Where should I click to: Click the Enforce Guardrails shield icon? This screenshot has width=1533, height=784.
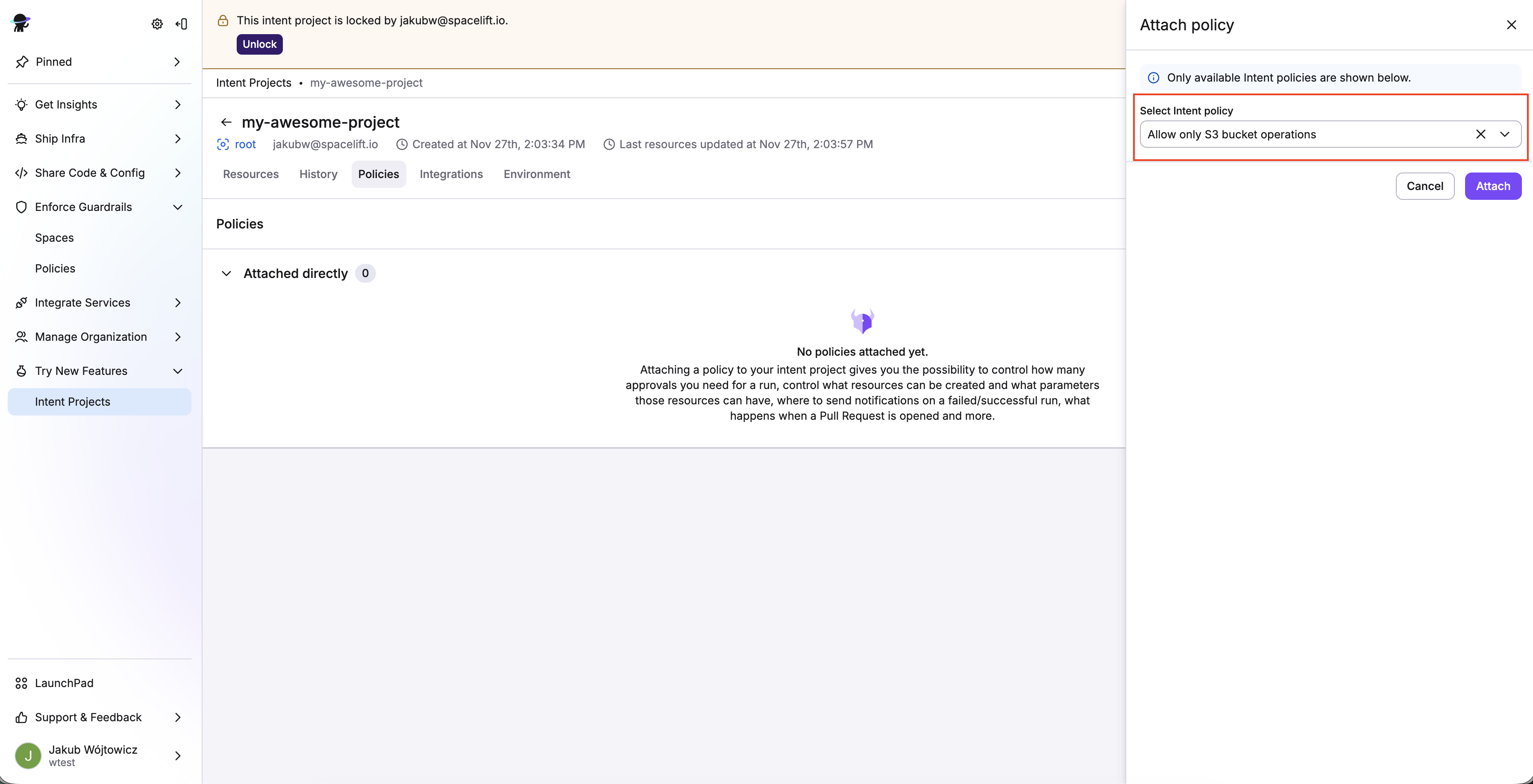pyautogui.click(x=21, y=207)
